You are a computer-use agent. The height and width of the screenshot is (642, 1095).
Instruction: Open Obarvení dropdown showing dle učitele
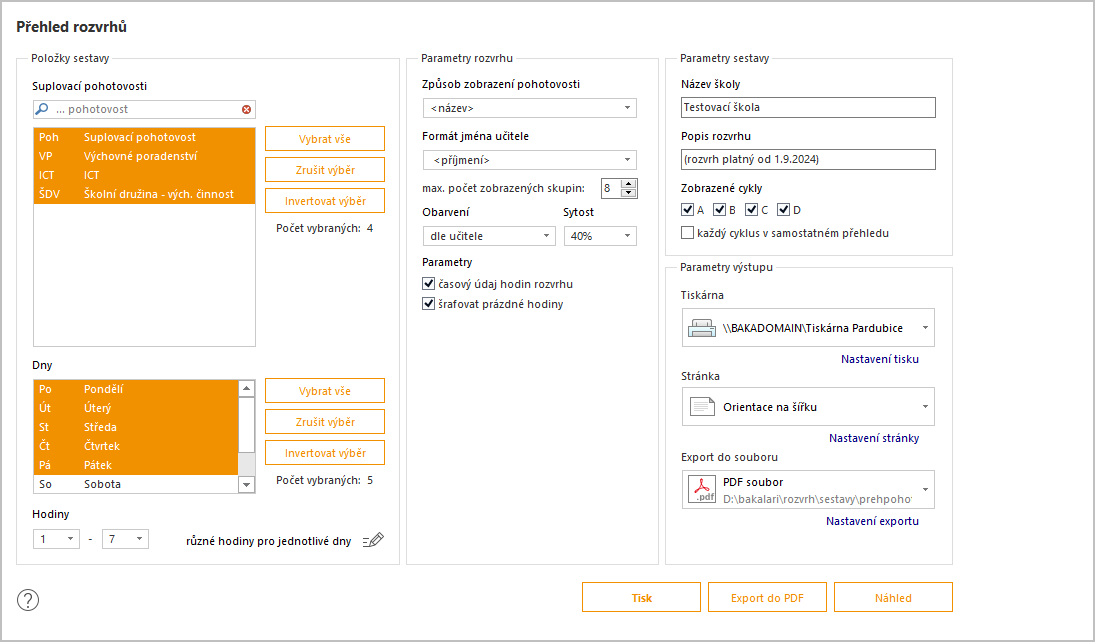(489, 236)
